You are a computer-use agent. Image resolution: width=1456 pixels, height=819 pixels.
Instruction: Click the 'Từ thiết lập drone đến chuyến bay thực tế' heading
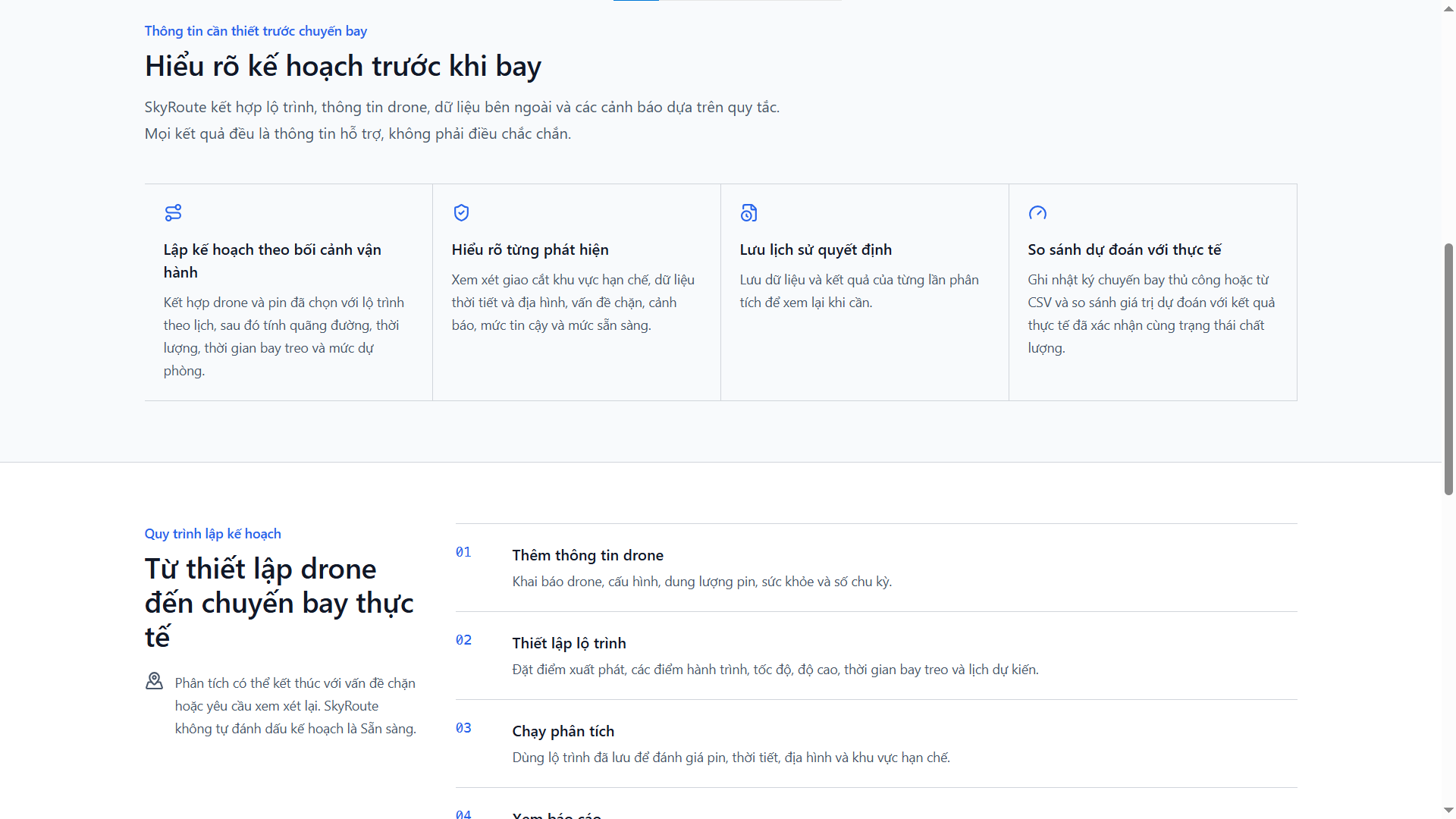click(x=279, y=603)
